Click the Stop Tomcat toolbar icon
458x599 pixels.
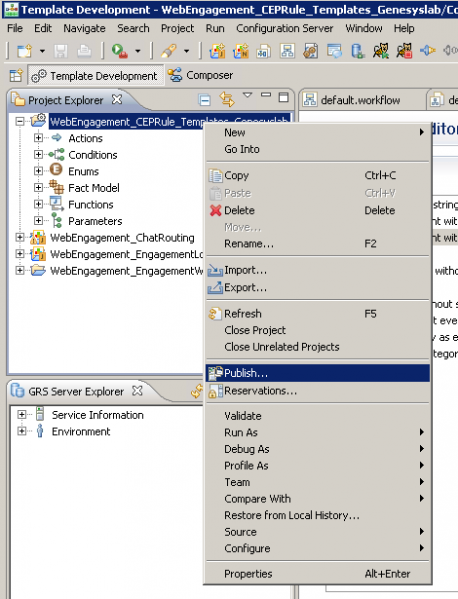click(404, 51)
